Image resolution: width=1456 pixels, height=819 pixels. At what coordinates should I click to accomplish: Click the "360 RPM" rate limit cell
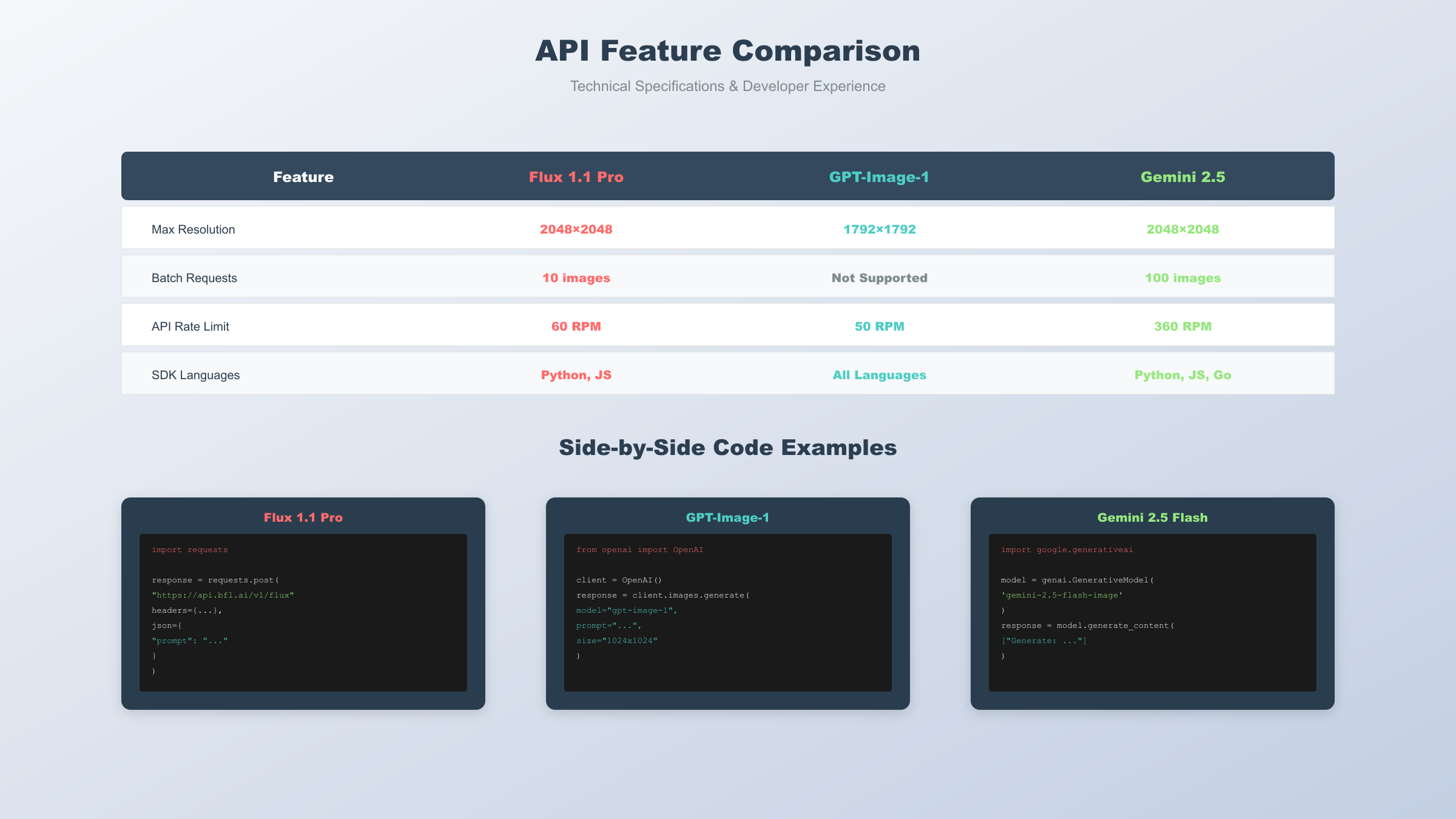coord(1182,326)
